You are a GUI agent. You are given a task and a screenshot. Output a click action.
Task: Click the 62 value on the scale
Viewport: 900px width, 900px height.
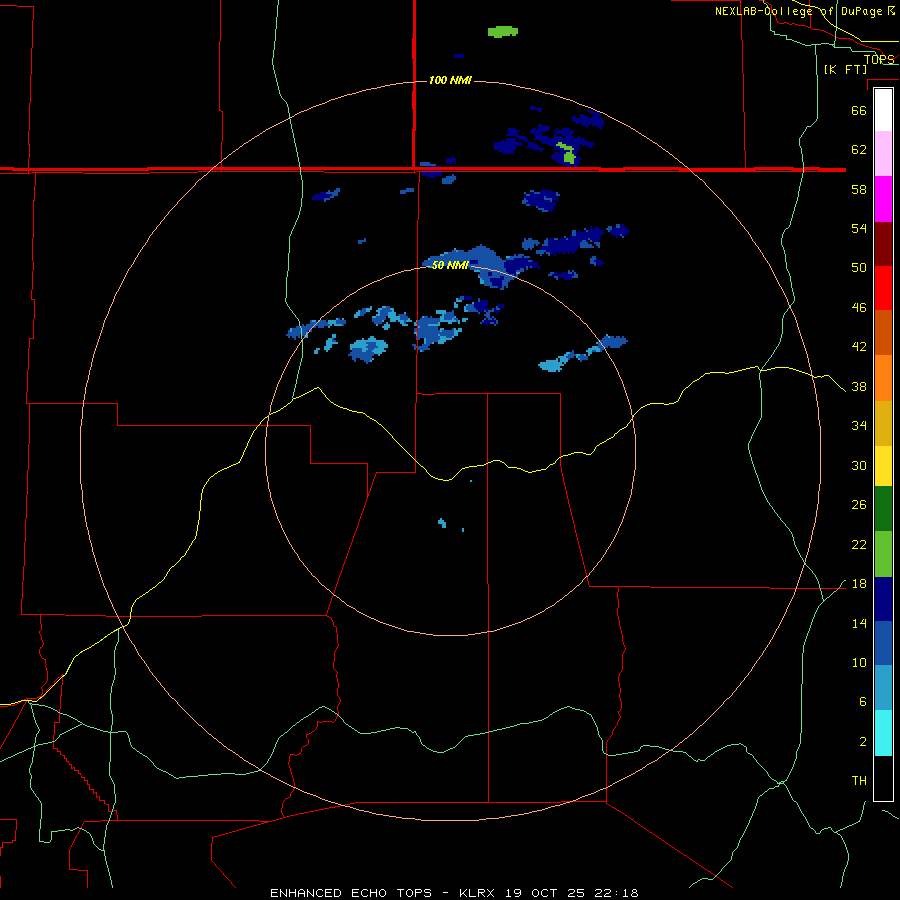point(859,150)
